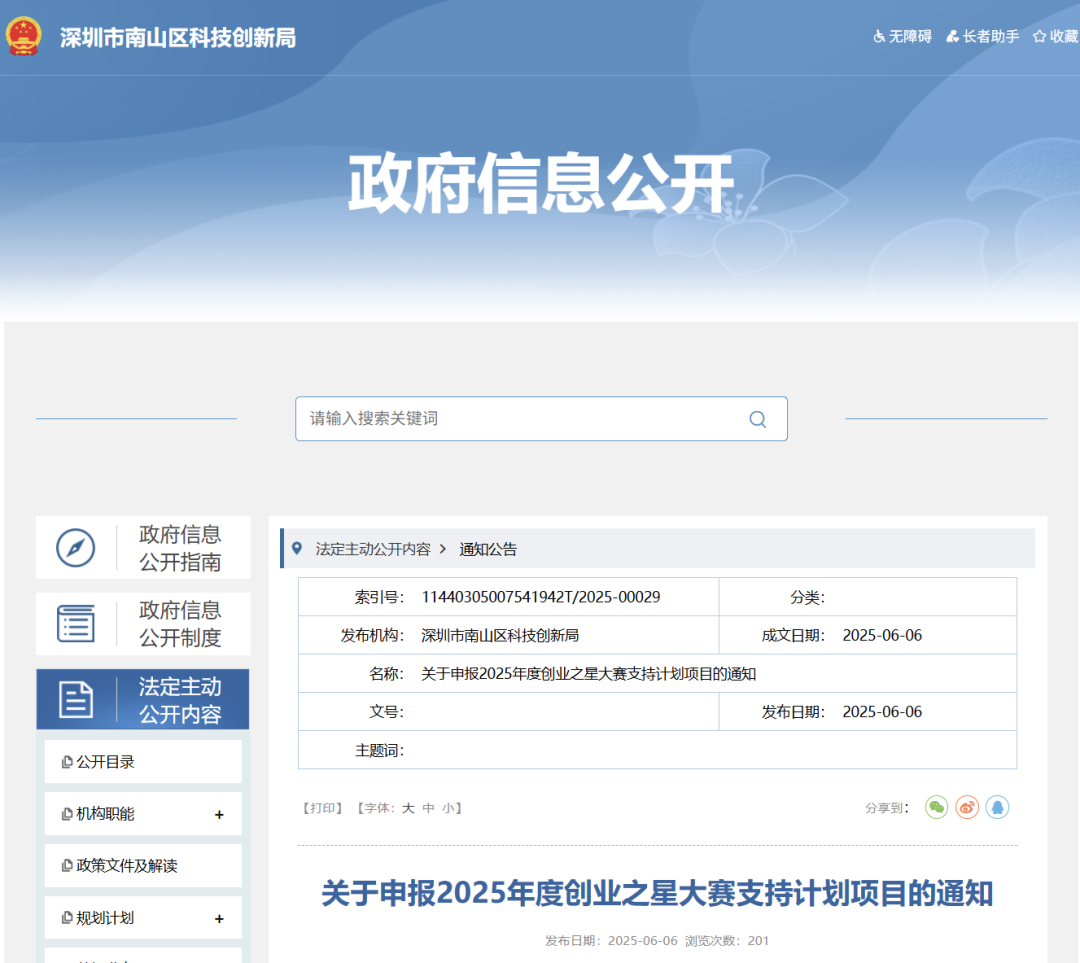Click the blue article headline

(x=657, y=893)
